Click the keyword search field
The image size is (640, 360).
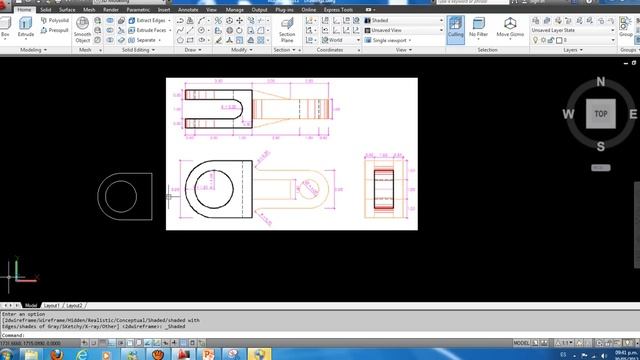point(473,2)
